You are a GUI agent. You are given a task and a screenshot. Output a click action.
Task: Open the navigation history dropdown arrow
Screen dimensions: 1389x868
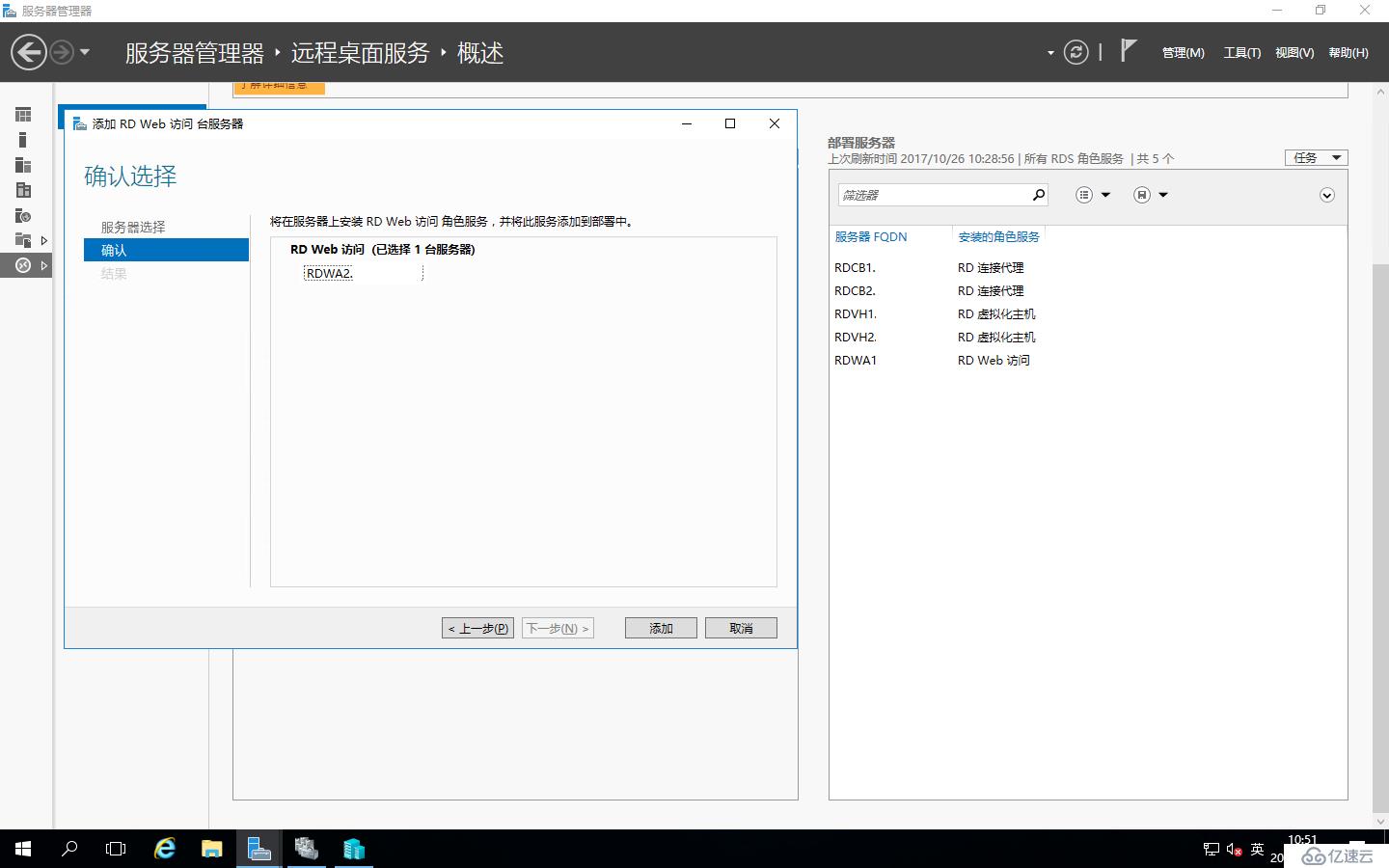[85, 52]
